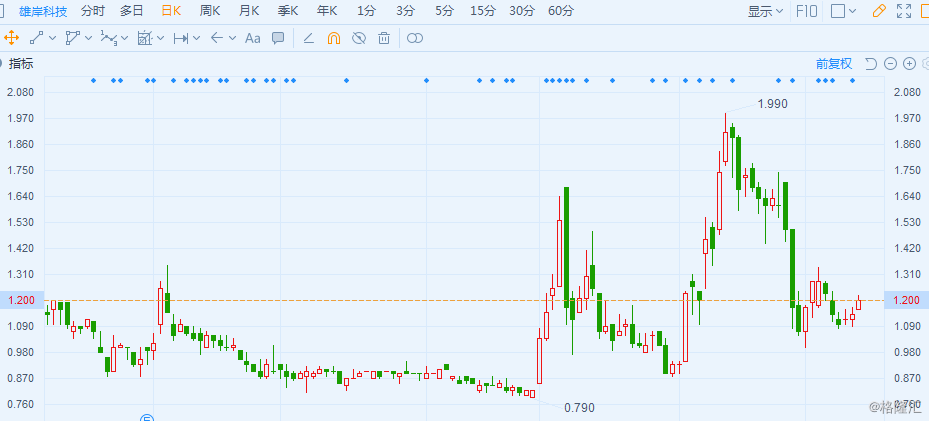Open F10 company information

tap(807, 12)
